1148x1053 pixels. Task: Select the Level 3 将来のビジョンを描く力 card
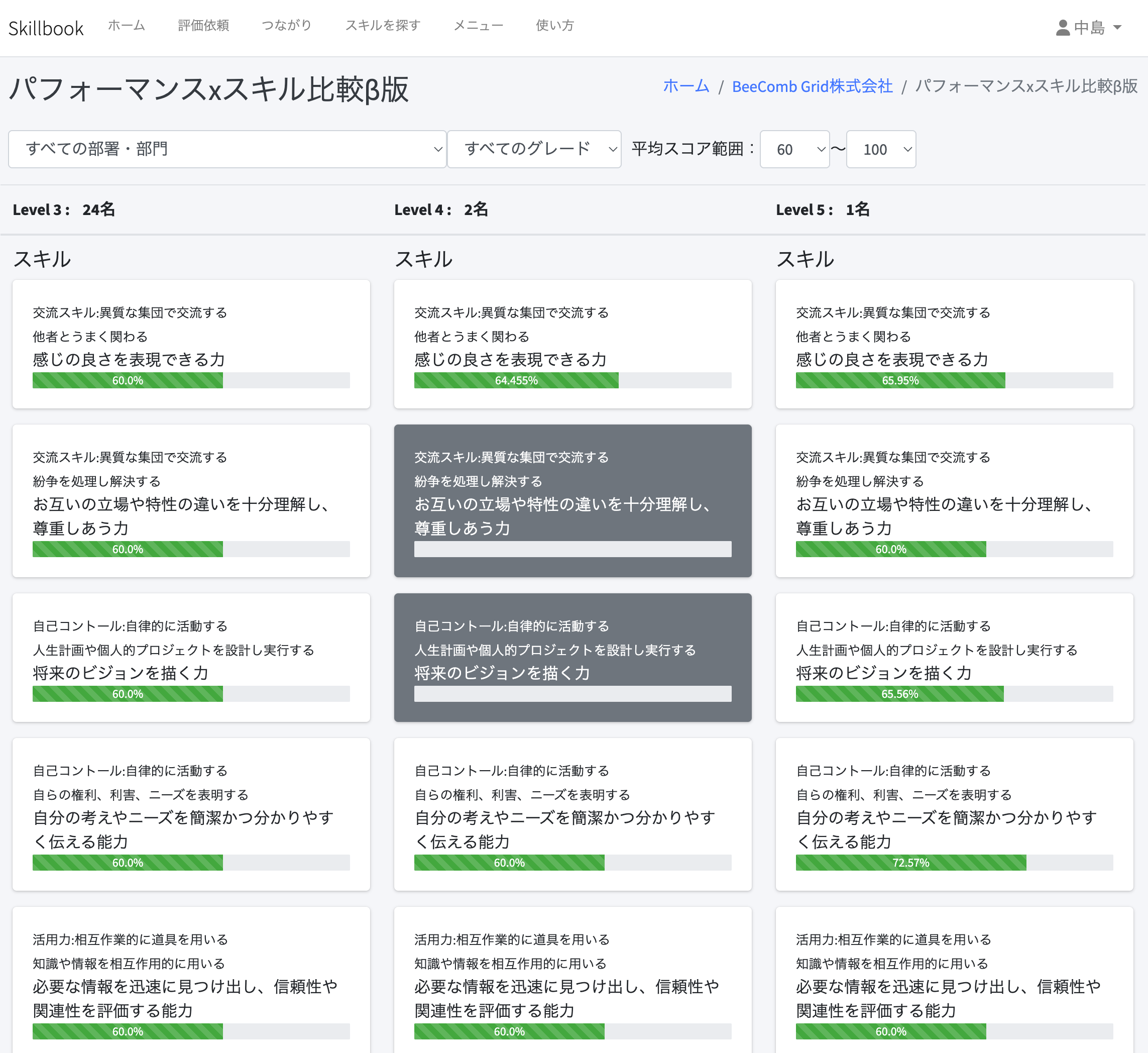click(x=191, y=658)
